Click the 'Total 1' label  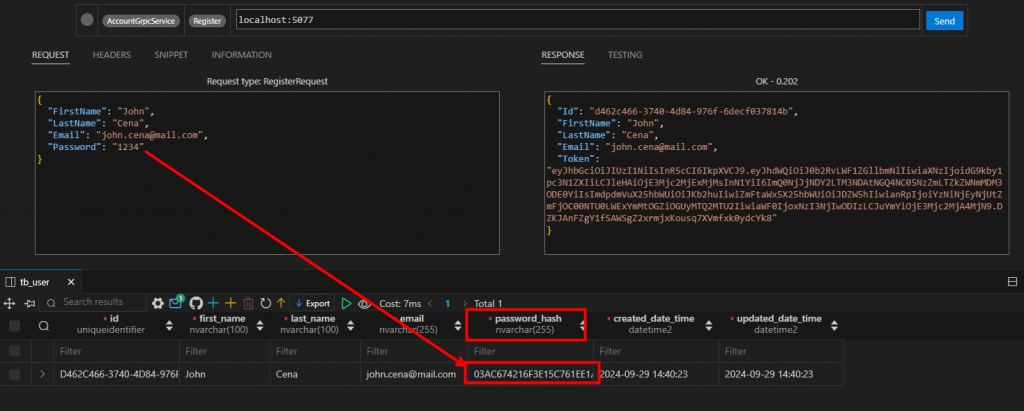pos(488,304)
